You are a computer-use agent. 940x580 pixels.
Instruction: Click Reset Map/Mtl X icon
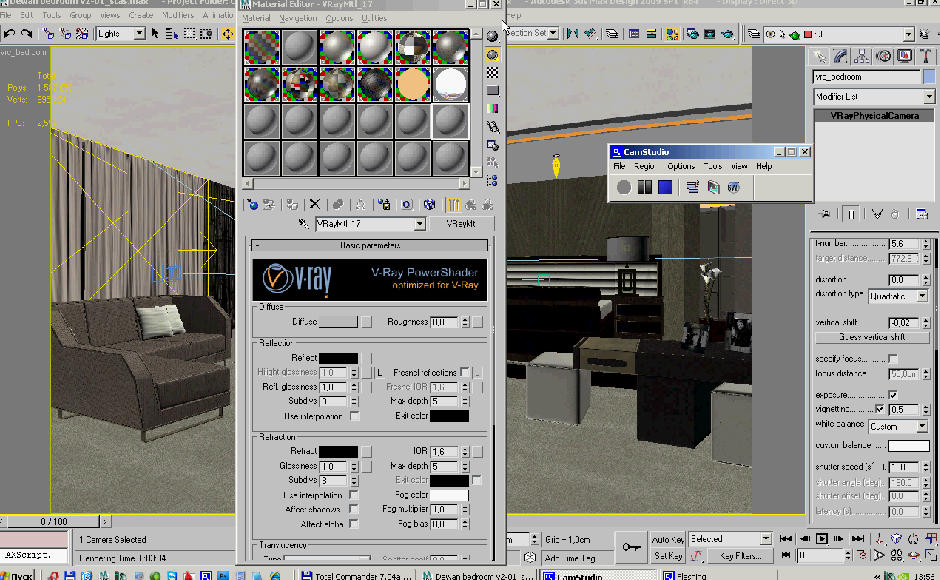pyautogui.click(x=315, y=205)
